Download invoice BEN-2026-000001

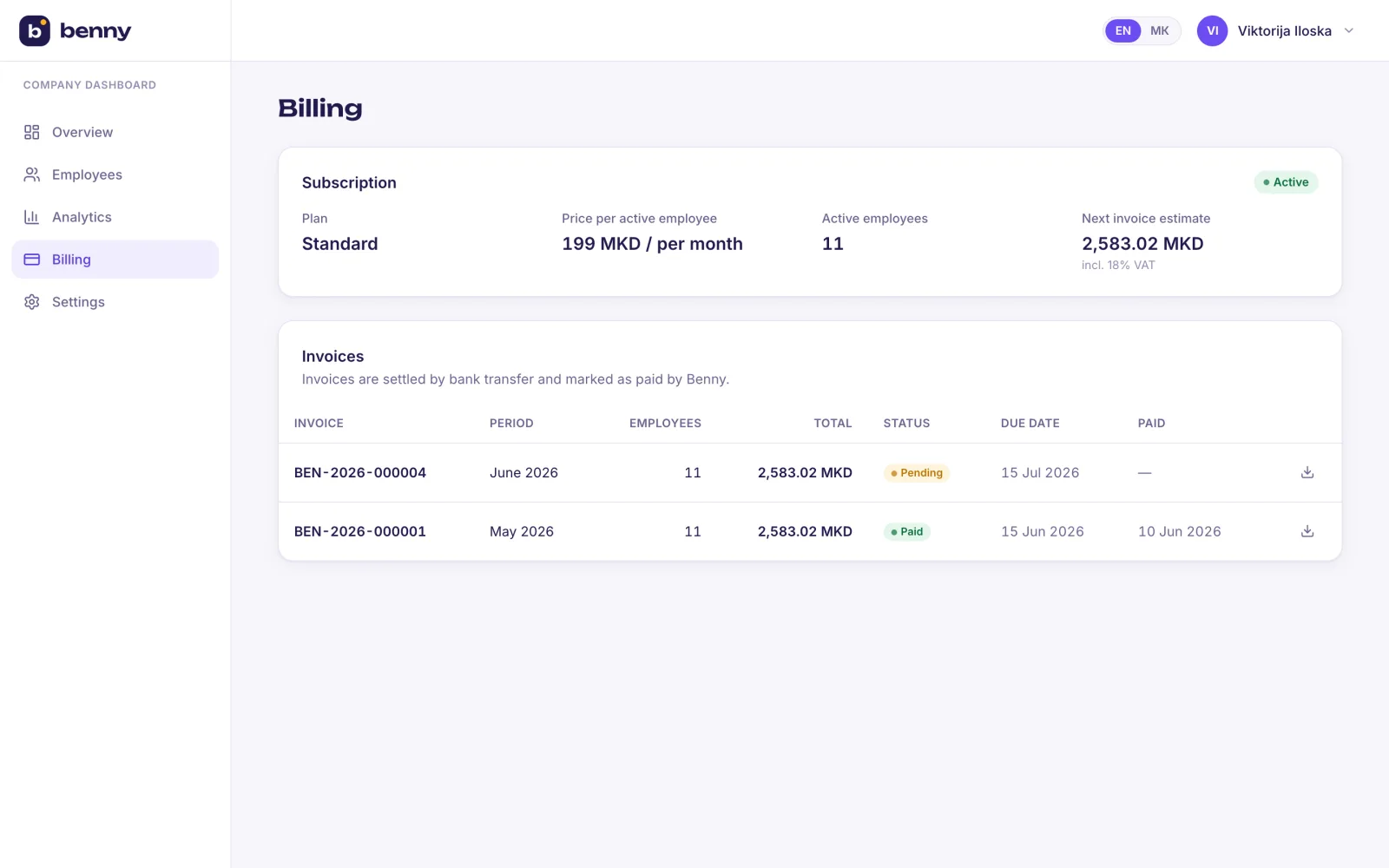(1307, 531)
